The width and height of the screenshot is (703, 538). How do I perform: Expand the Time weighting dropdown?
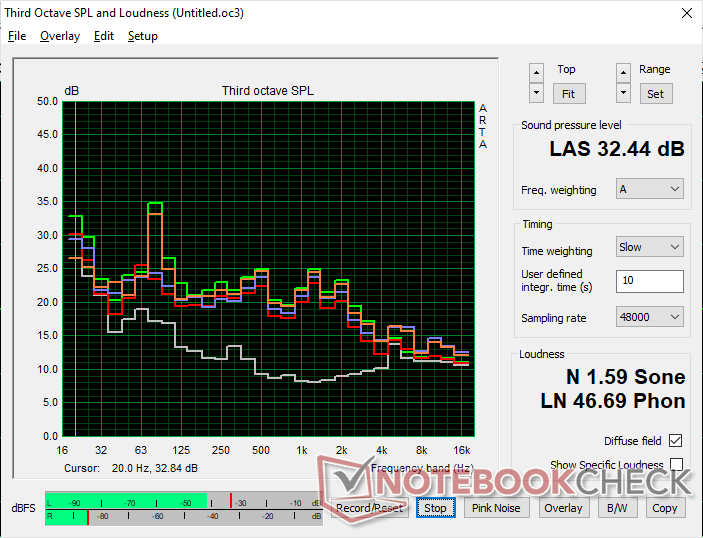tap(649, 247)
